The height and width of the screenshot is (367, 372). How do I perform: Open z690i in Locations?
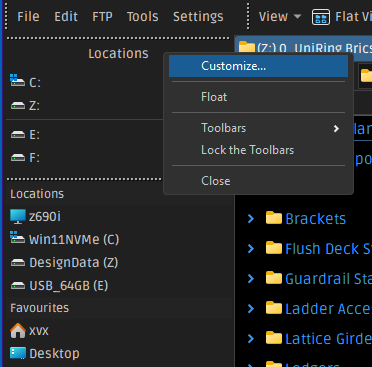(x=45, y=217)
